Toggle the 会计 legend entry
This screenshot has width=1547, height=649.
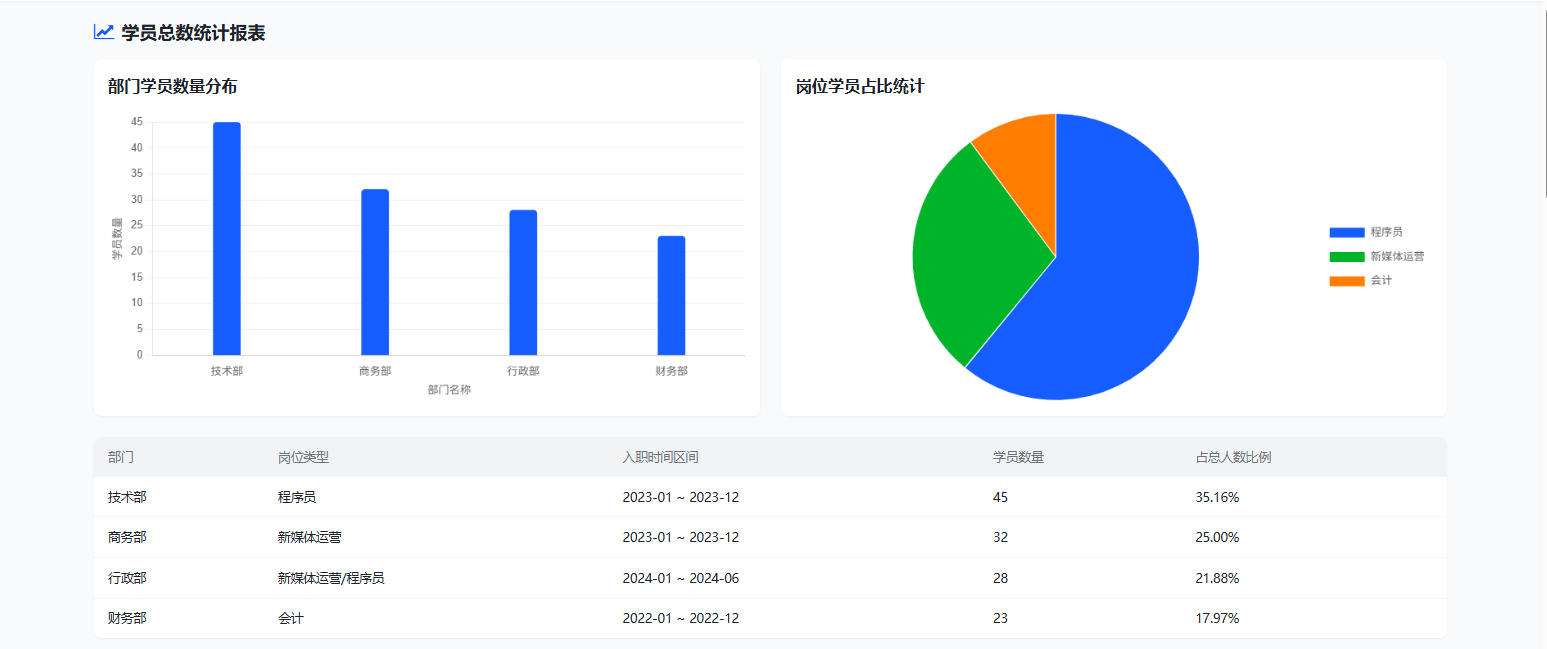tap(1380, 281)
